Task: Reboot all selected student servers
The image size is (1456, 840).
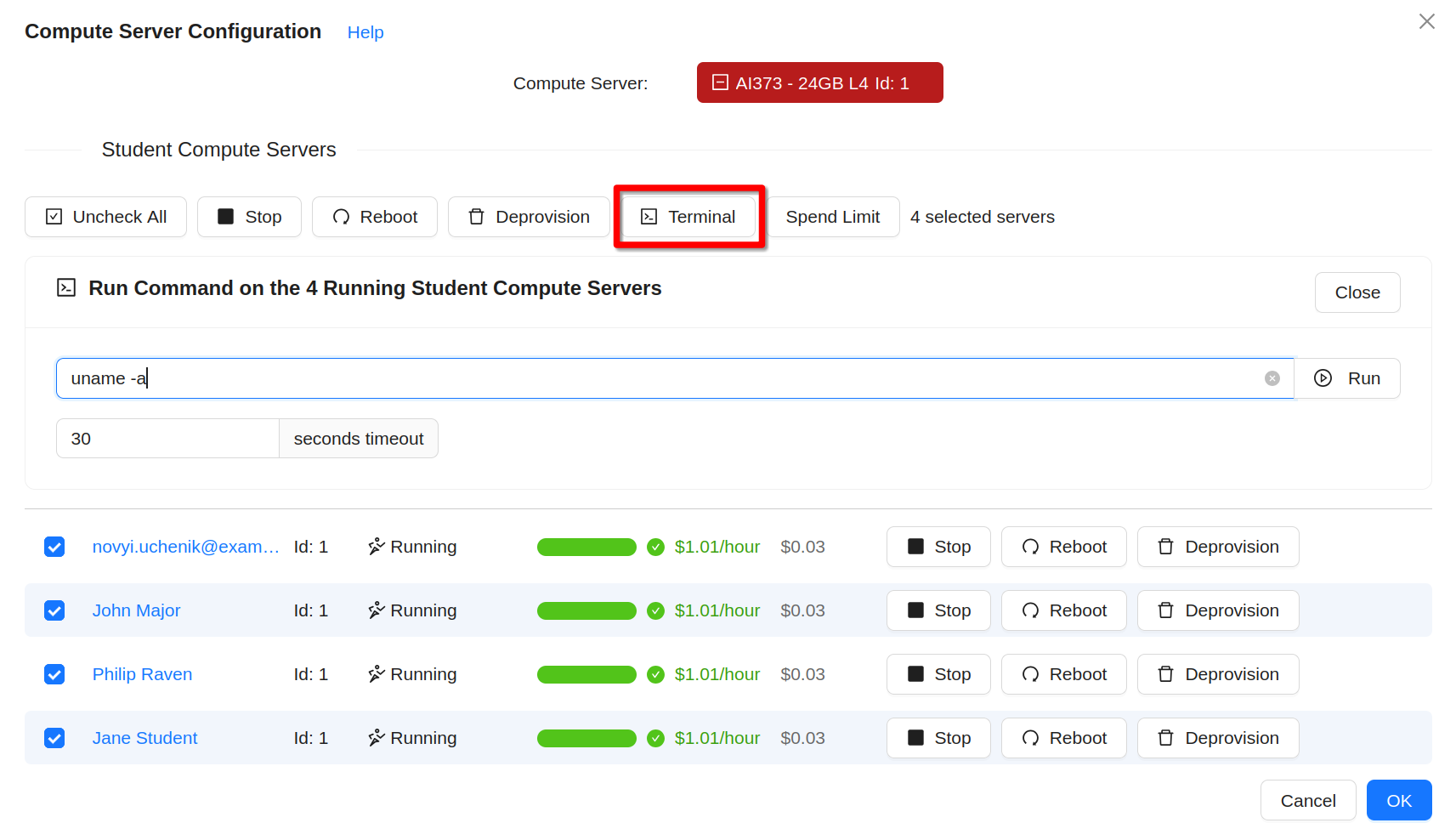Action: coord(374,217)
